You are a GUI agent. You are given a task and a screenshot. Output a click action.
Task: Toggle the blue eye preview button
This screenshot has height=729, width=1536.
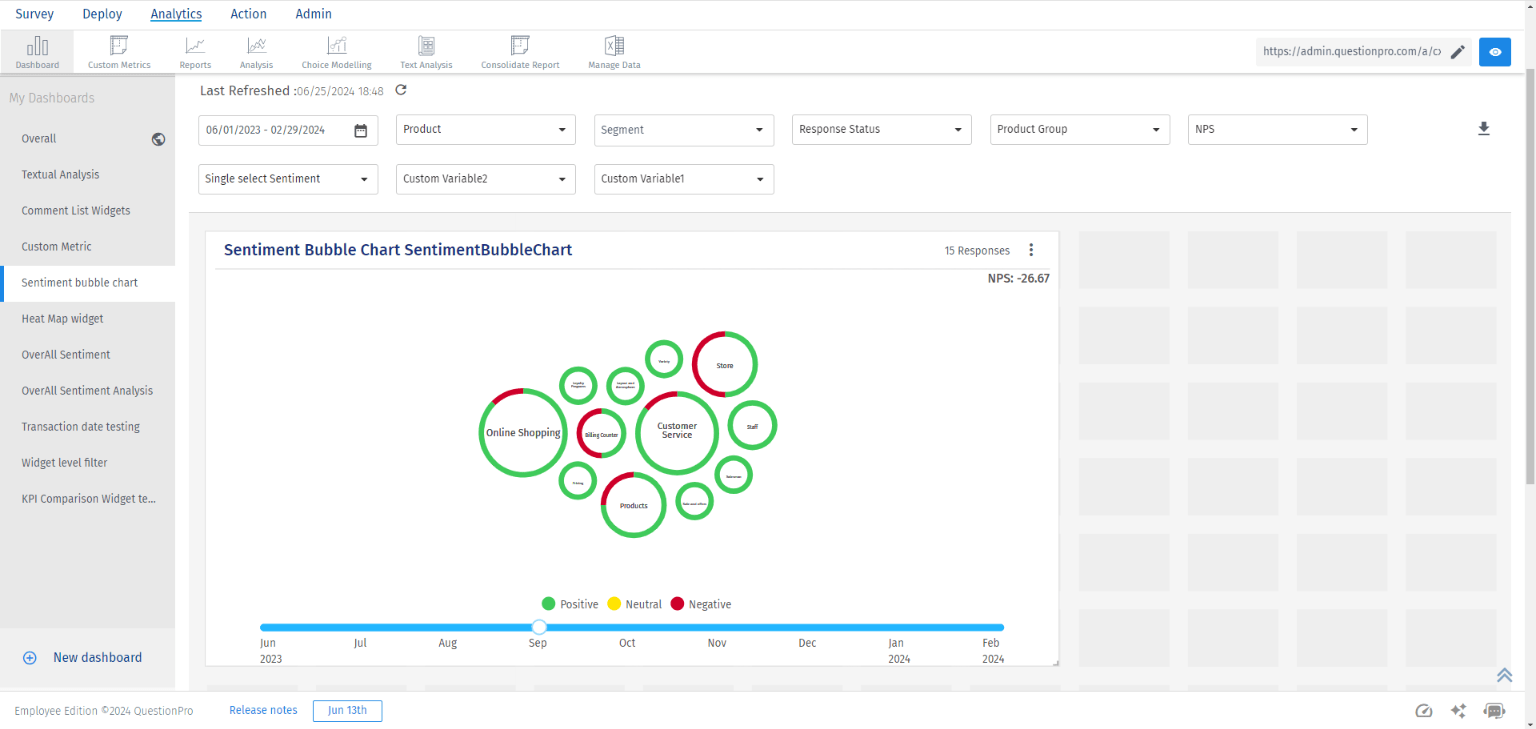(x=1495, y=52)
